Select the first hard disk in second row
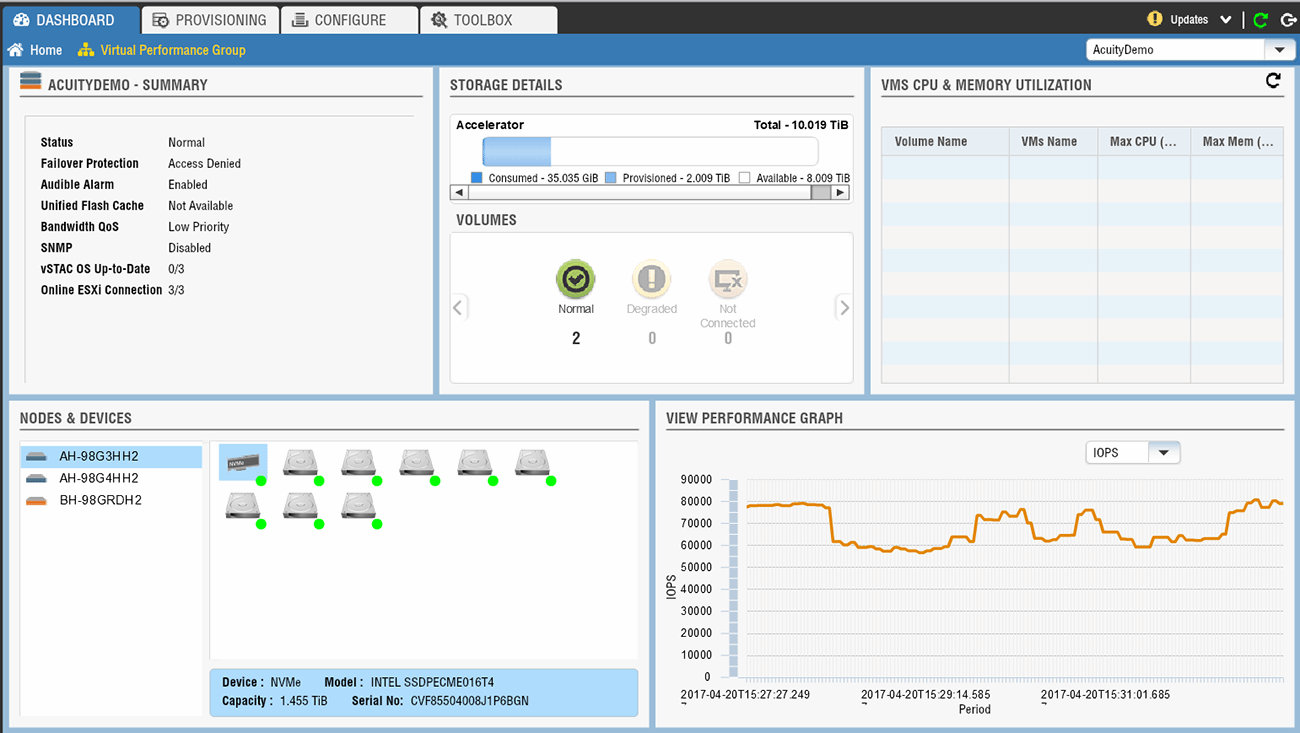1300x733 pixels. [242, 506]
